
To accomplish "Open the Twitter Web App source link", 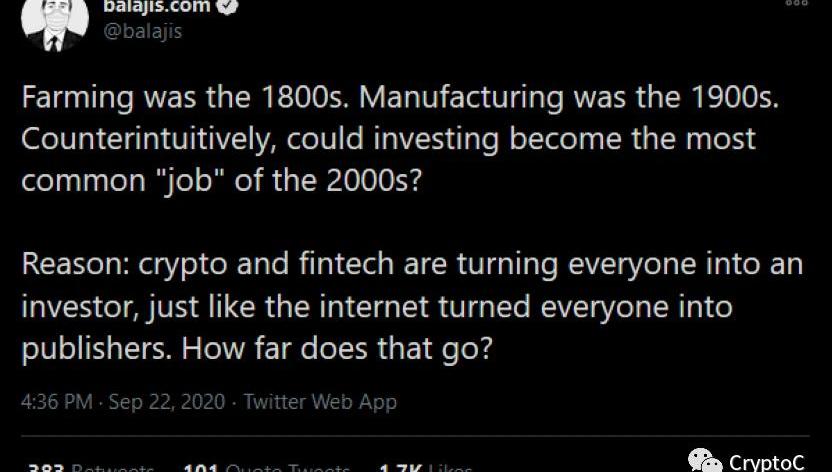I will [320, 402].
